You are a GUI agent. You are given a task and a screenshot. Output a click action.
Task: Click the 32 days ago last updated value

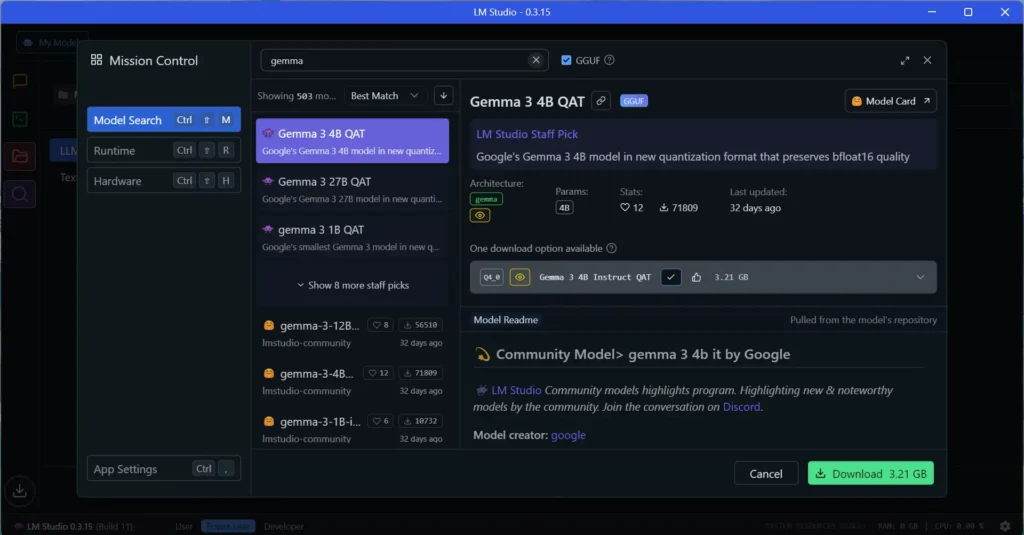tap(755, 208)
